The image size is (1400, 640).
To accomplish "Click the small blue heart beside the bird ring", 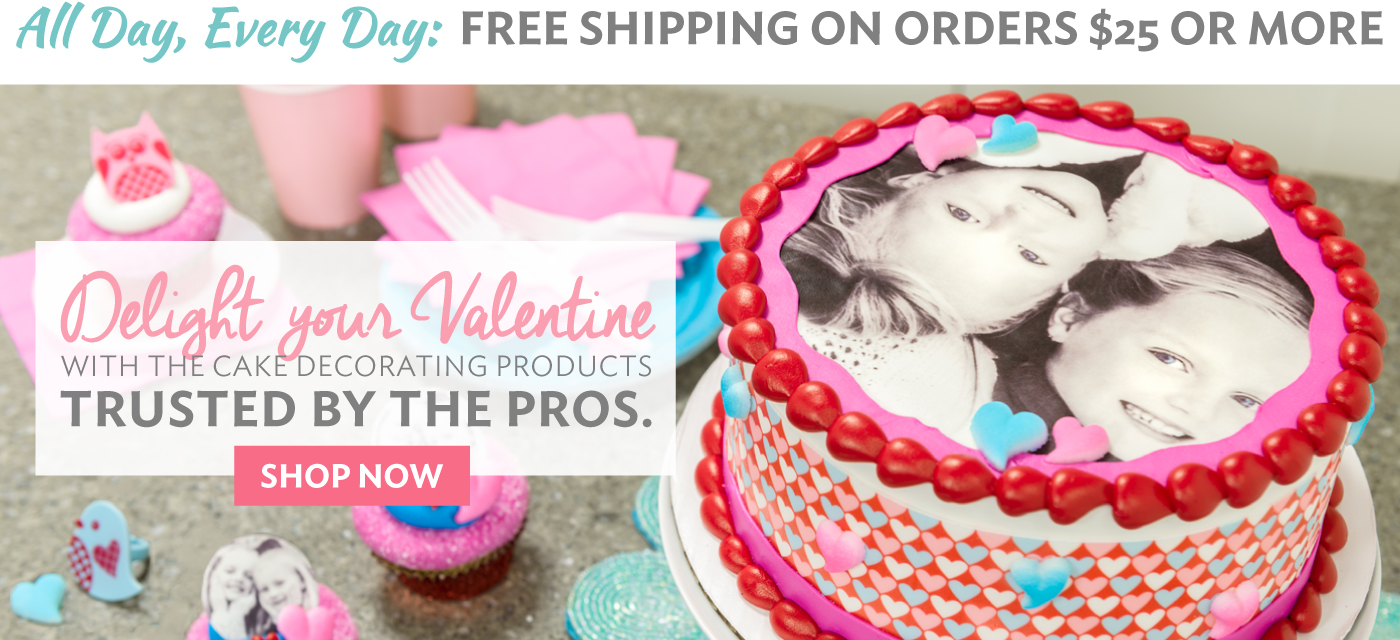I will click(x=37, y=597).
